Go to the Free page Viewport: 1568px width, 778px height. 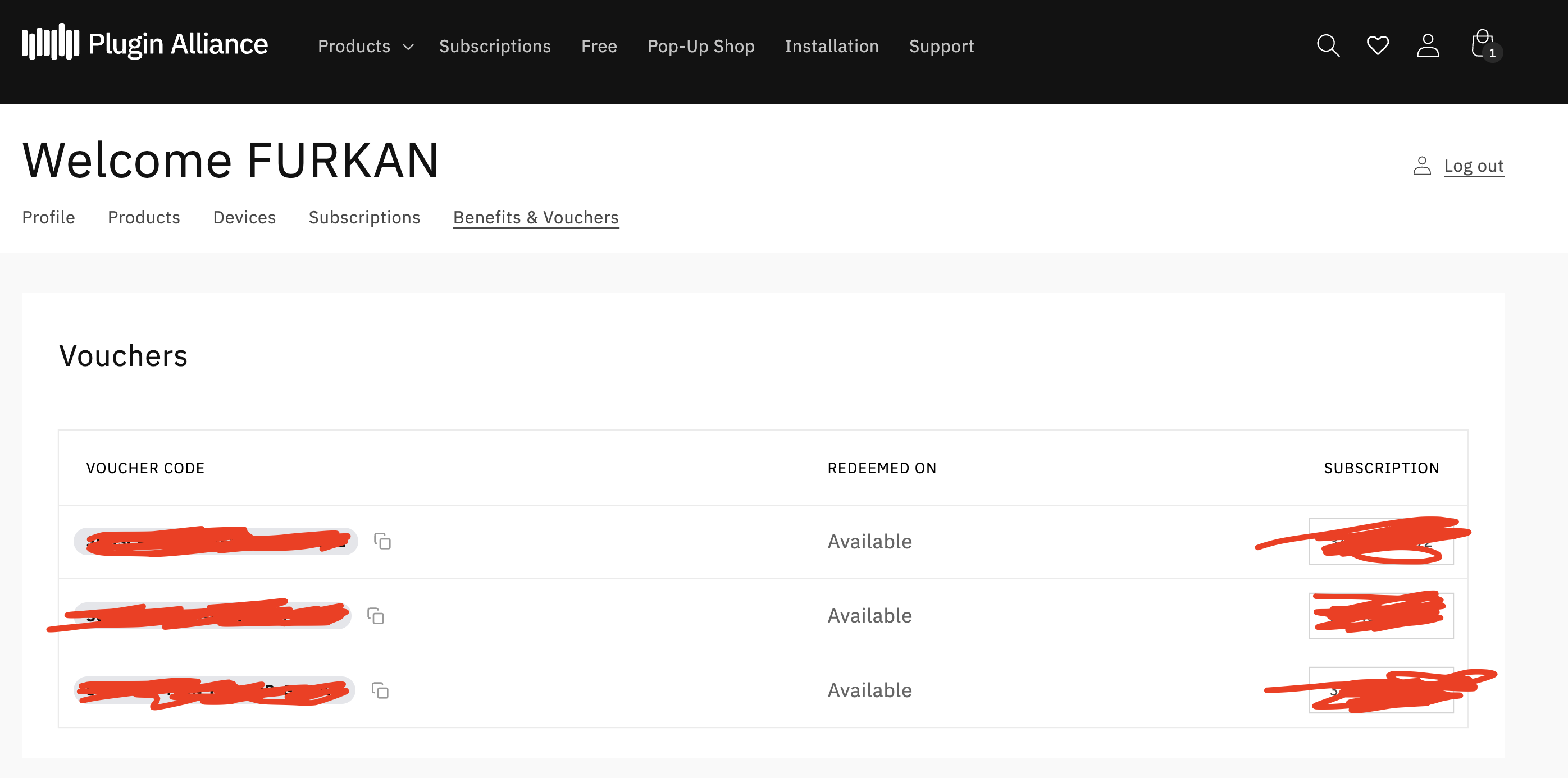[x=599, y=46]
